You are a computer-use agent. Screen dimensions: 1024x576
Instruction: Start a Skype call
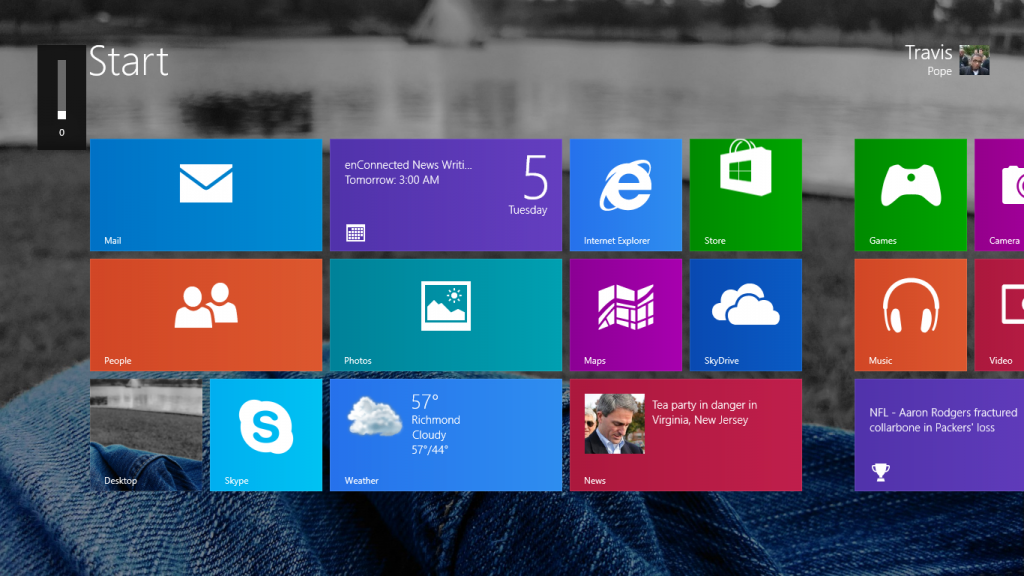[x=265, y=435]
